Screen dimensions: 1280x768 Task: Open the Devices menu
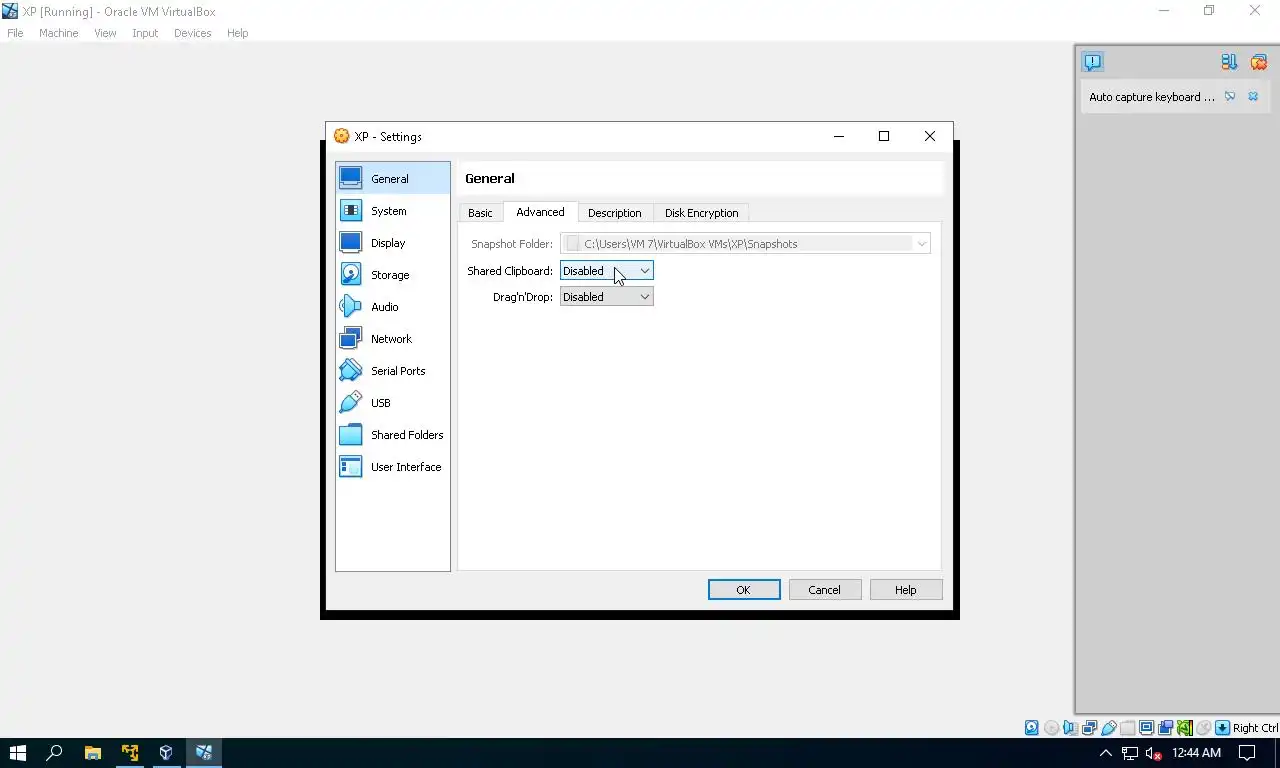[x=192, y=33]
